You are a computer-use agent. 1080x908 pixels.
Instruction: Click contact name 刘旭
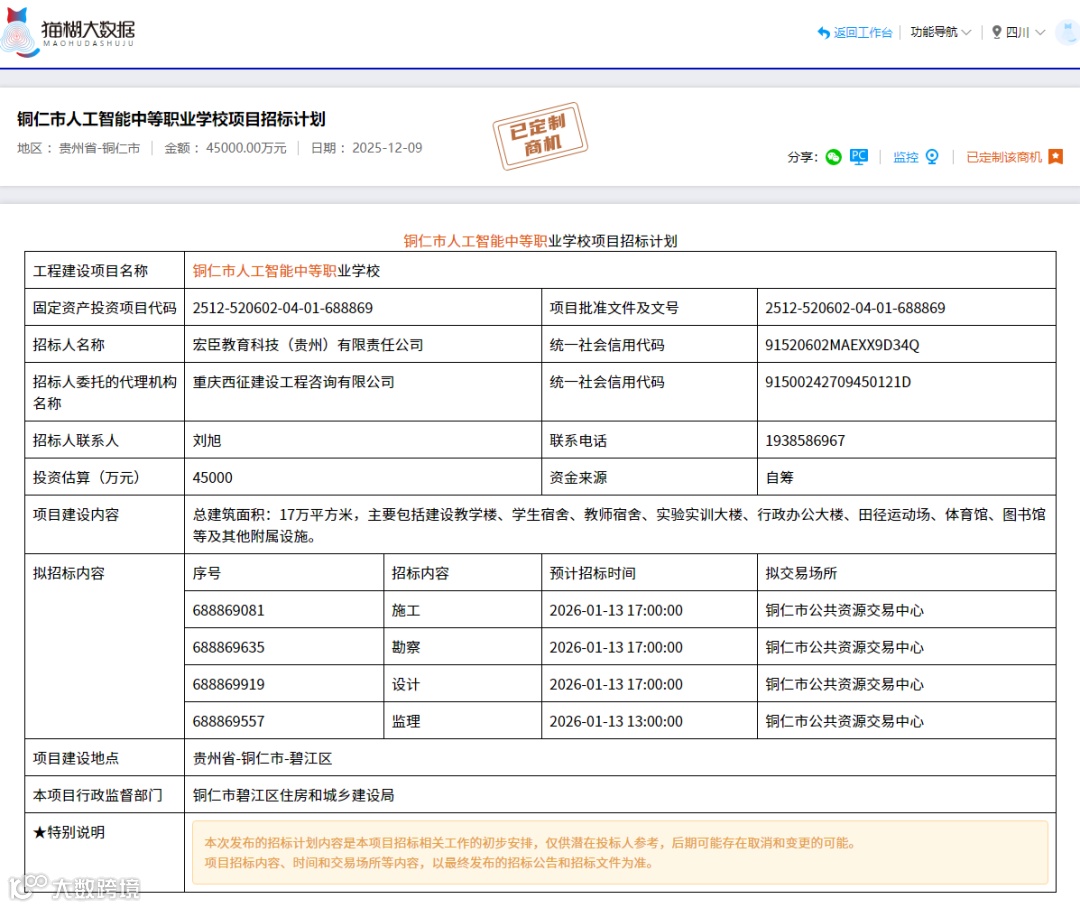pos(207,440)
